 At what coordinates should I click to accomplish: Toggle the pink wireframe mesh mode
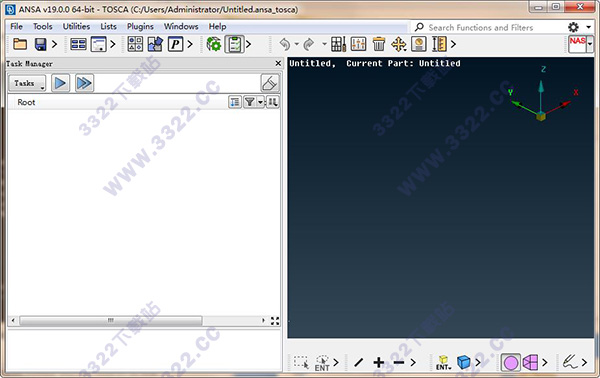tap(530, 362)
